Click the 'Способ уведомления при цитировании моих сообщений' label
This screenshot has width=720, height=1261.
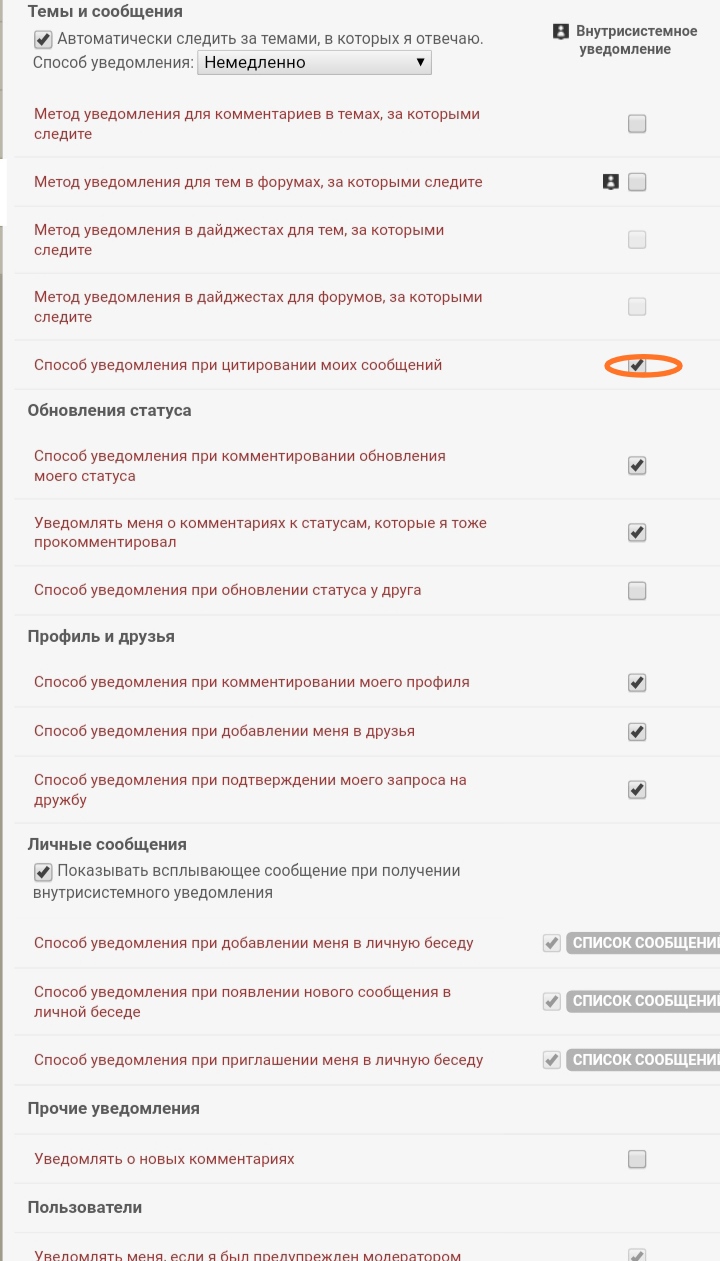(x=238, y=366)
